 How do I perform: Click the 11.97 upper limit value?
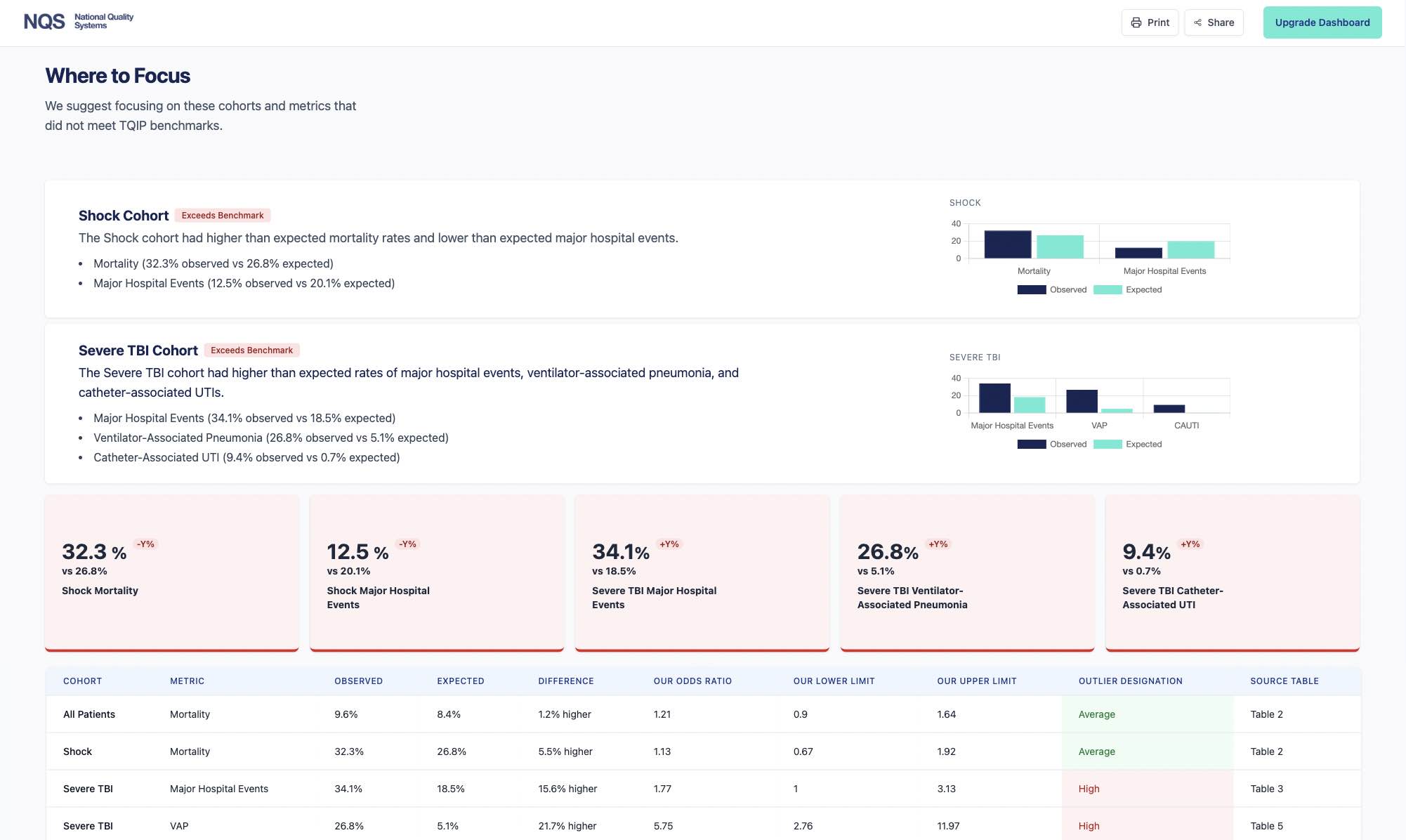click(948, 826)
